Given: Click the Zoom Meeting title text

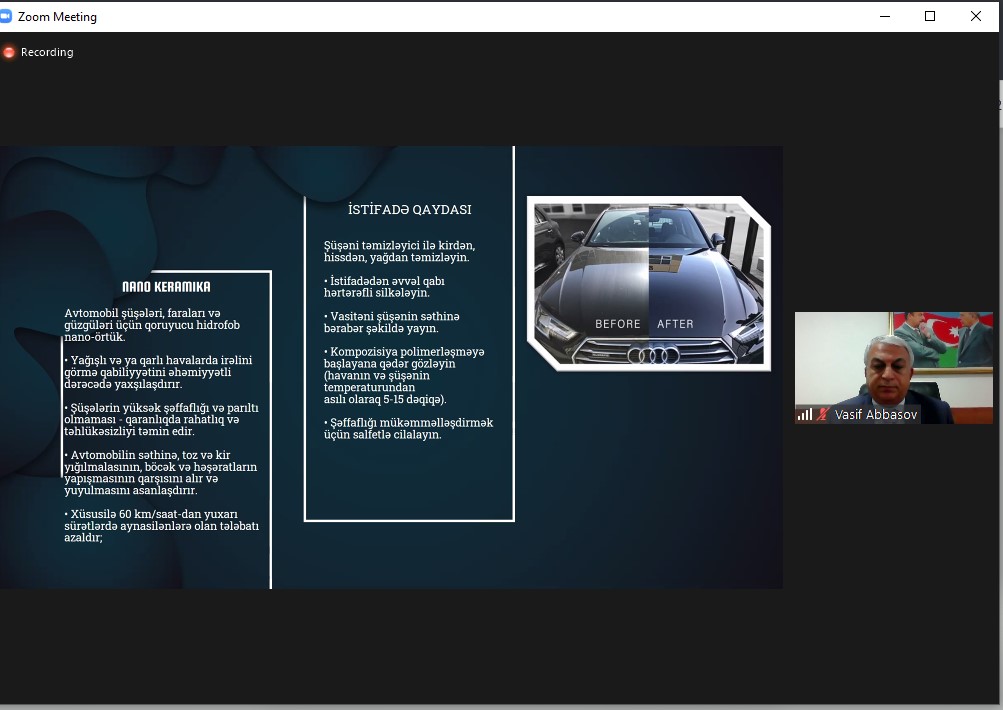Looking at the screenshot, I should pyautogui.click(x=57, y=17).
